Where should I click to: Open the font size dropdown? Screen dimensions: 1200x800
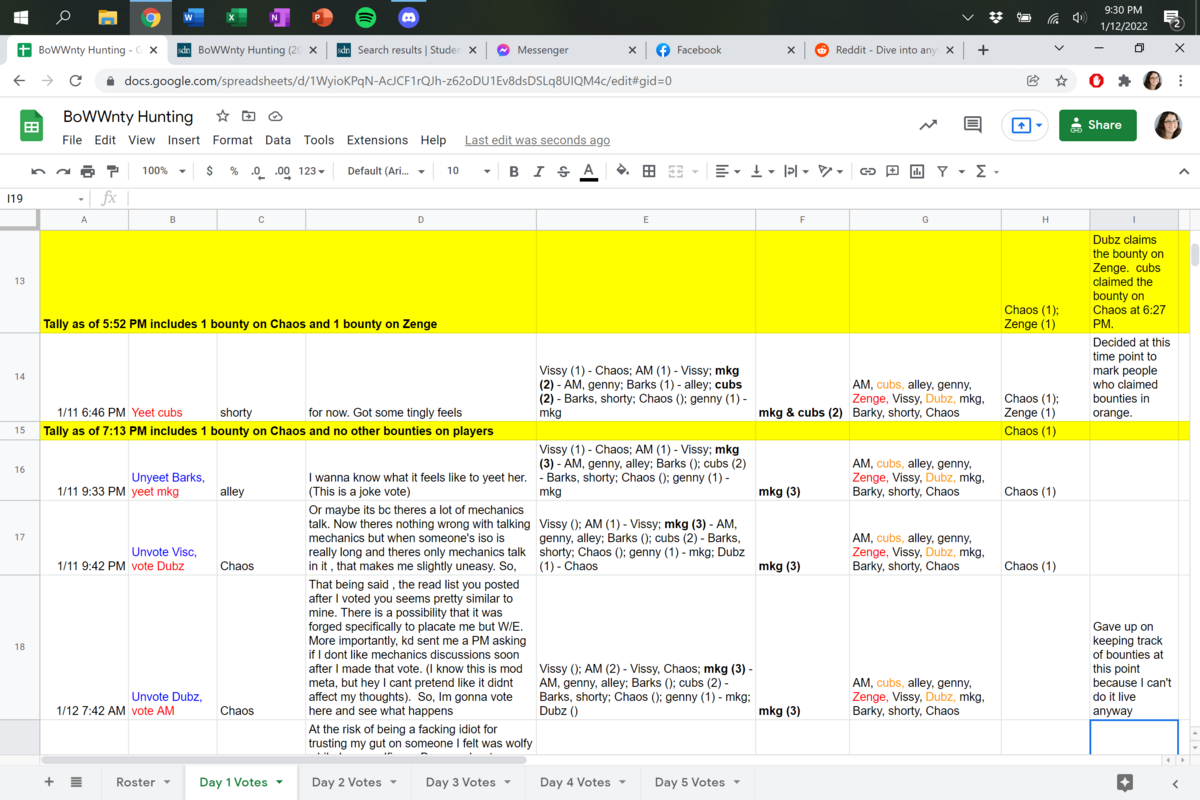(468, 171)
